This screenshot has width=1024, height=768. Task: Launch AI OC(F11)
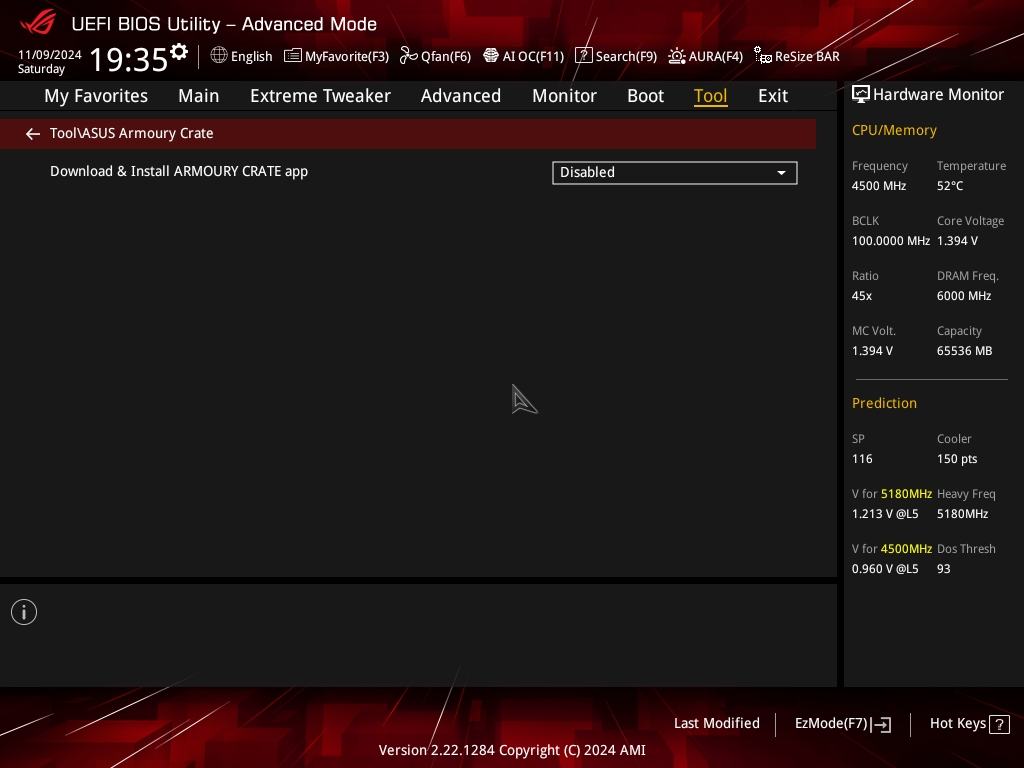tap(524, 56)
